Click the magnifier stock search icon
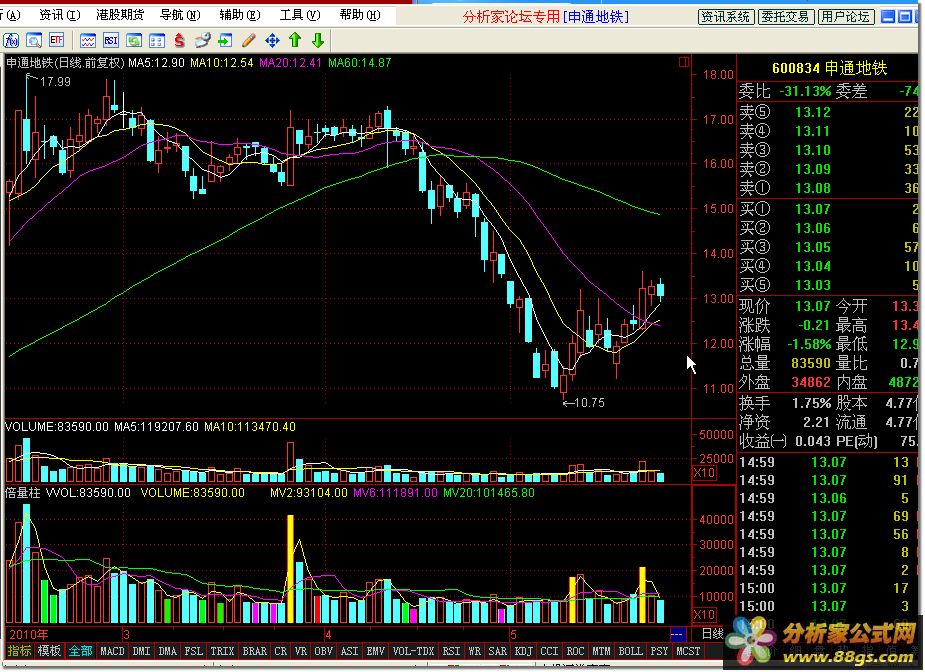Image resolution: width=925 pixels, height=672 pixels. pos(34,40)
